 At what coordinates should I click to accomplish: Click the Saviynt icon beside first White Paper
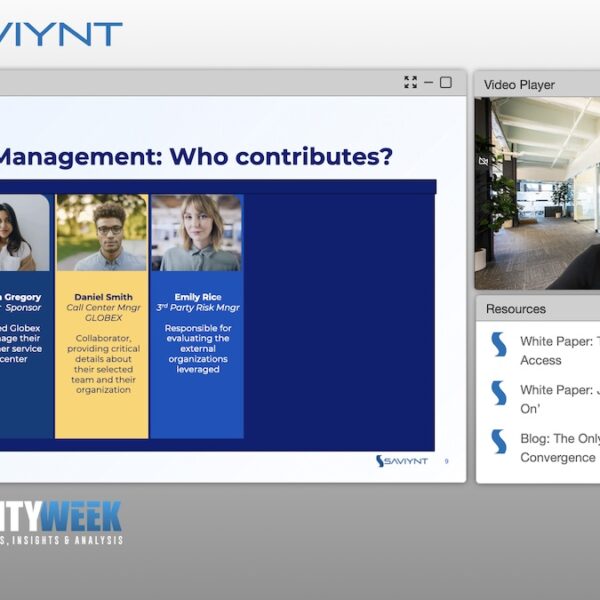(498, 345)
